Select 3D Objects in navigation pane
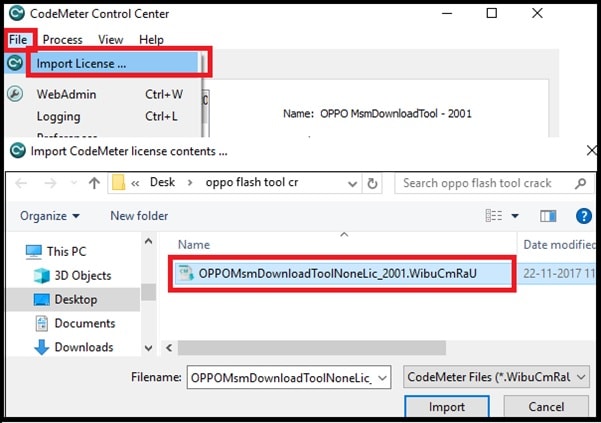The height and width of the screenshot is (423, 601). point(72,275)
